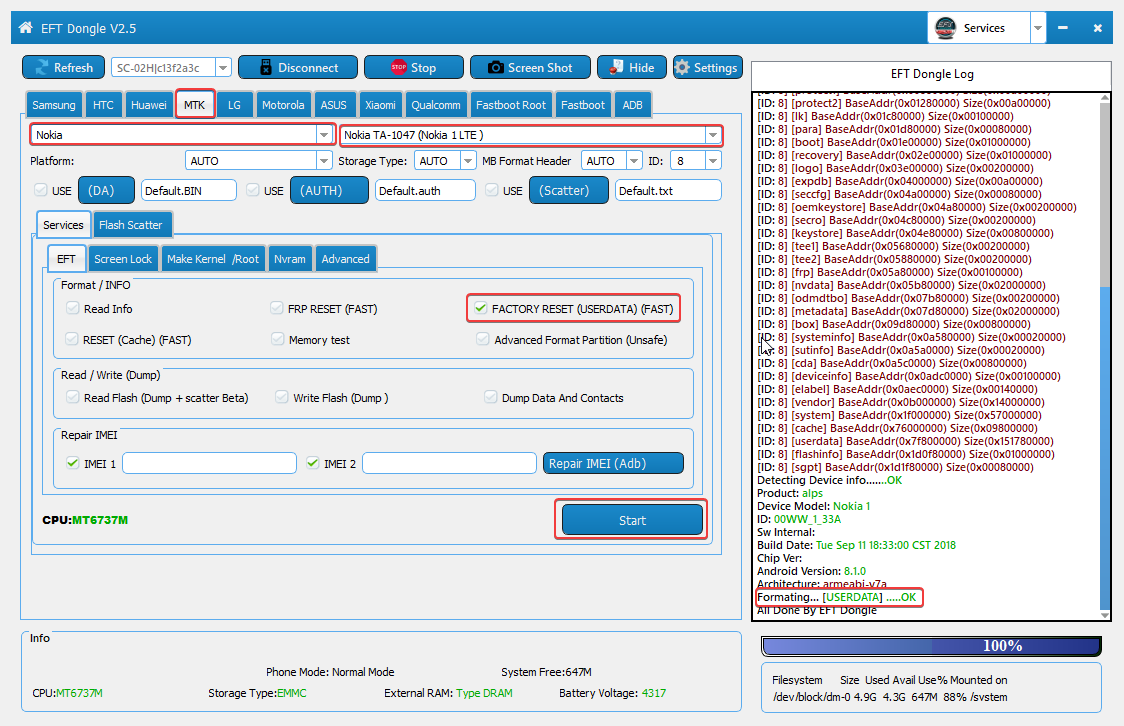Toggle USE checkbox beside (Scatter) button
1124x726 pixels.
tap(492, 190)
